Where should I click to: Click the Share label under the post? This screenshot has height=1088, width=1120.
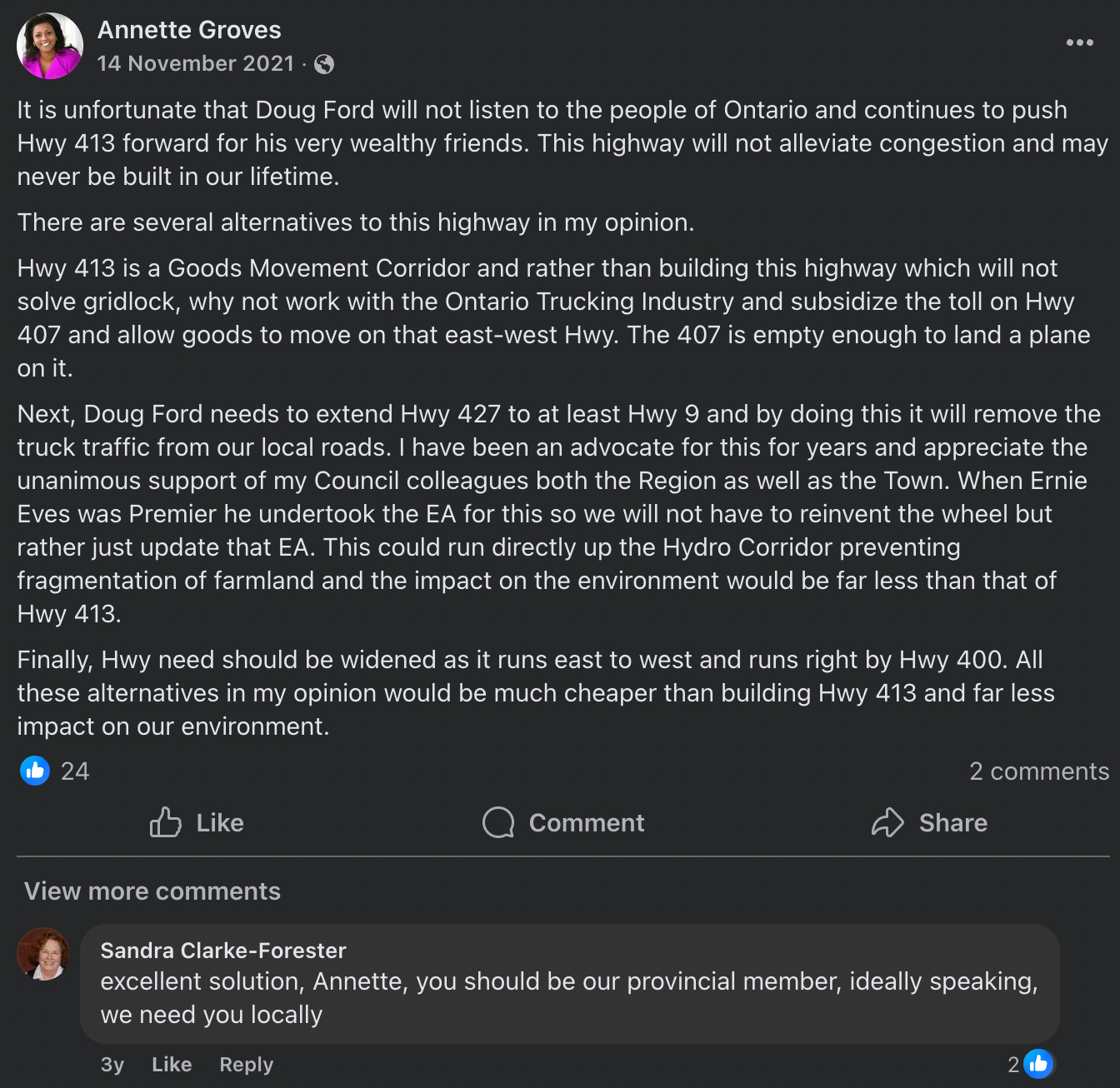(x=953, y=823)
